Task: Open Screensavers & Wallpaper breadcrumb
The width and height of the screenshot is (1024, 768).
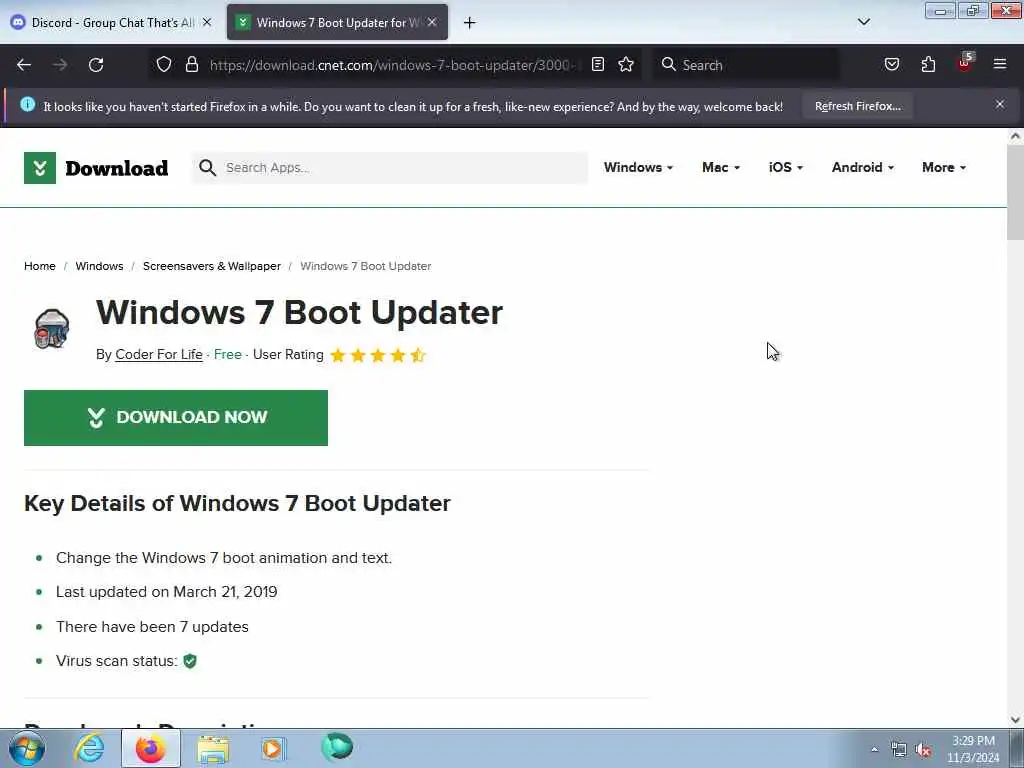Action: (212, 266)
